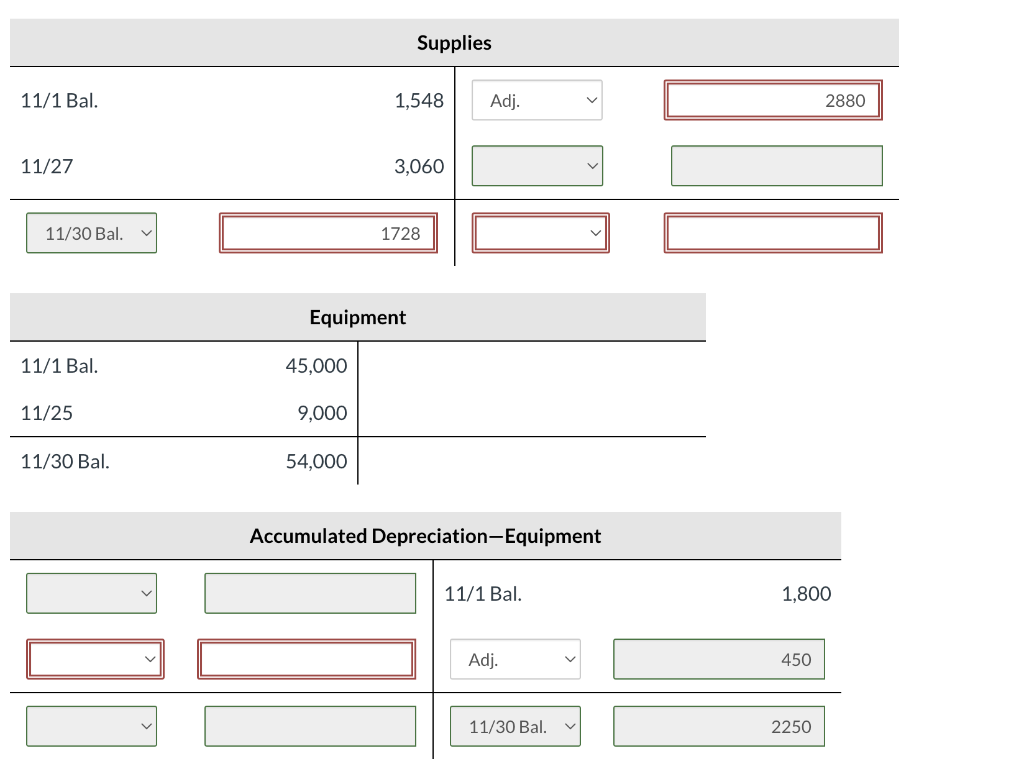
Task: Open the top-left dropdown in Accumulated Depreciation
Action: point(91,593)
